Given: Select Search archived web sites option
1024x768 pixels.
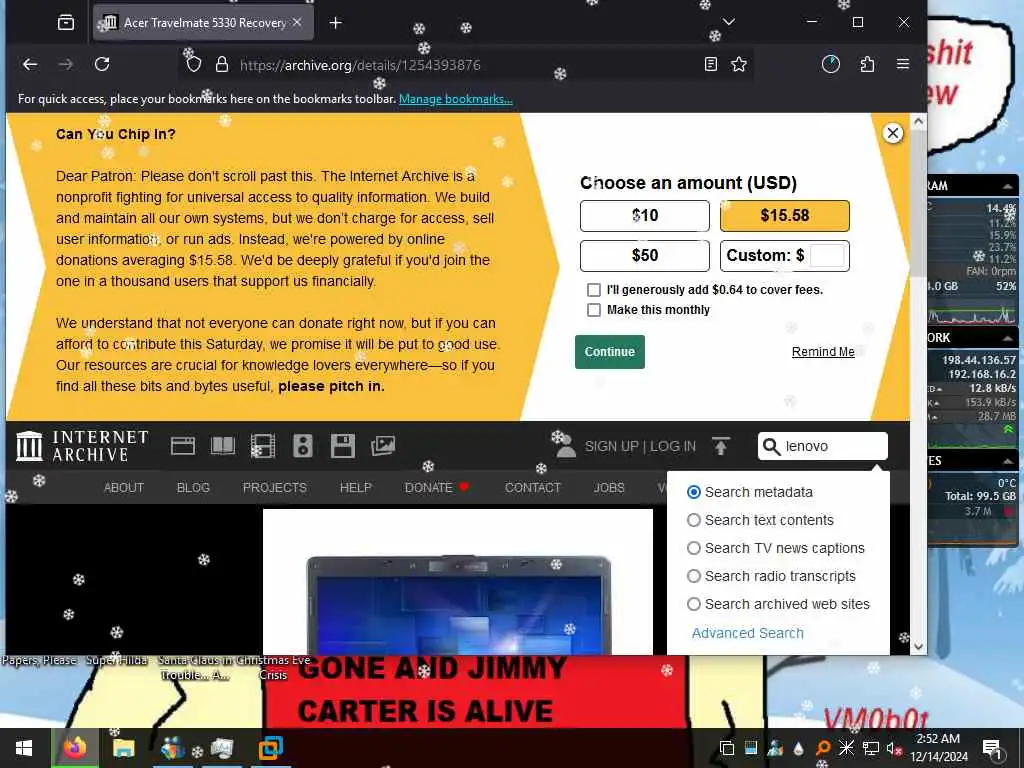Looking at the screenshot, I should pos(694,604).
